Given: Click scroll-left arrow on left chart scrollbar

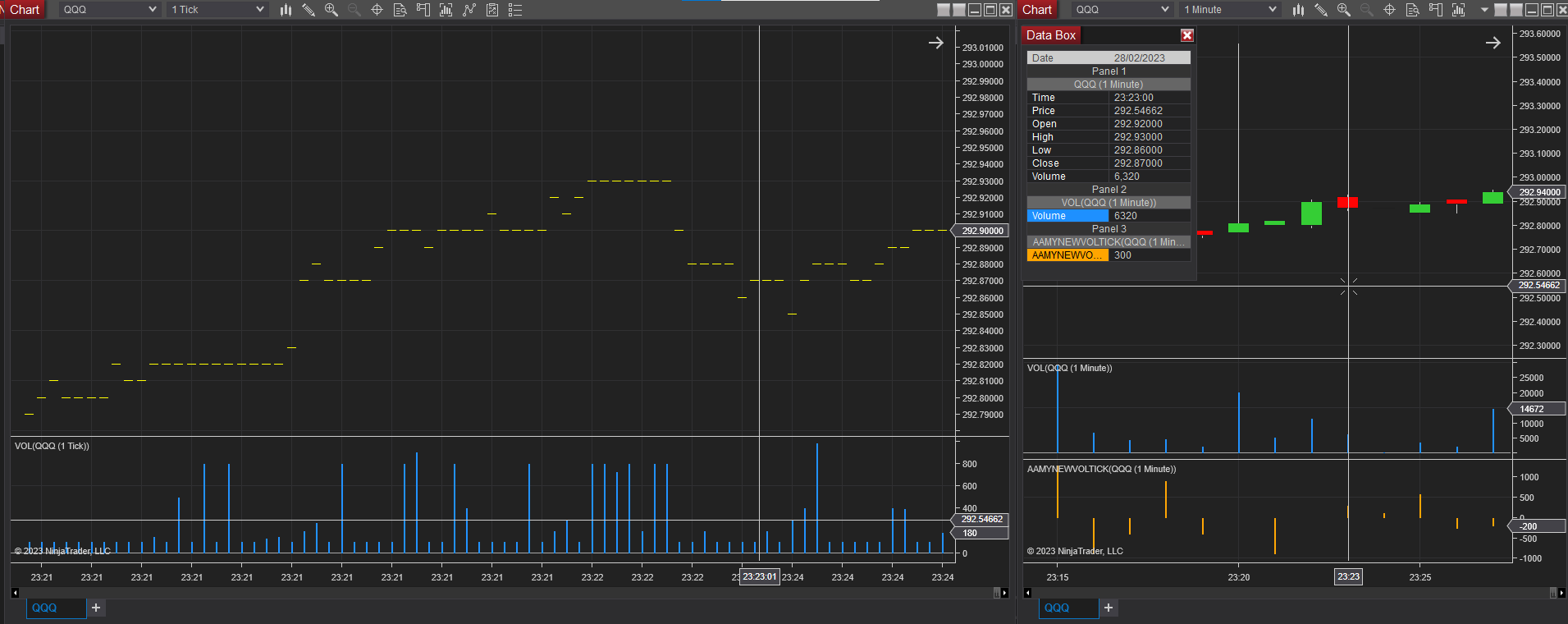Looking at the screenshot, I should (15, 593).
